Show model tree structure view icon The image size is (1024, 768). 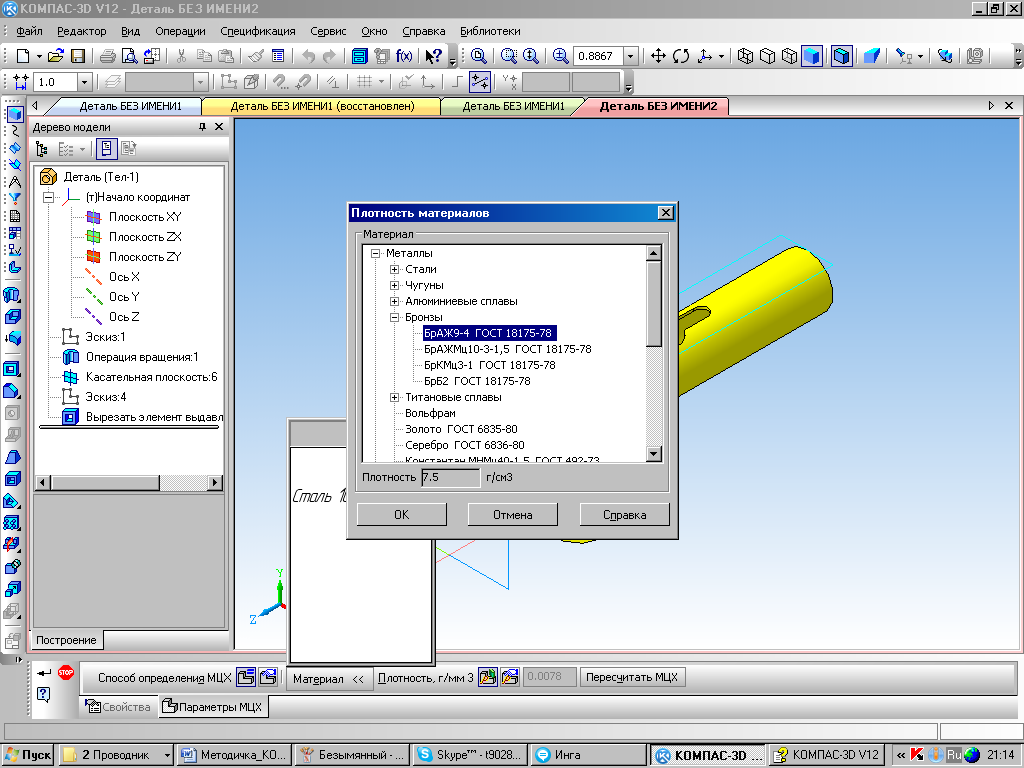[42, 150]
